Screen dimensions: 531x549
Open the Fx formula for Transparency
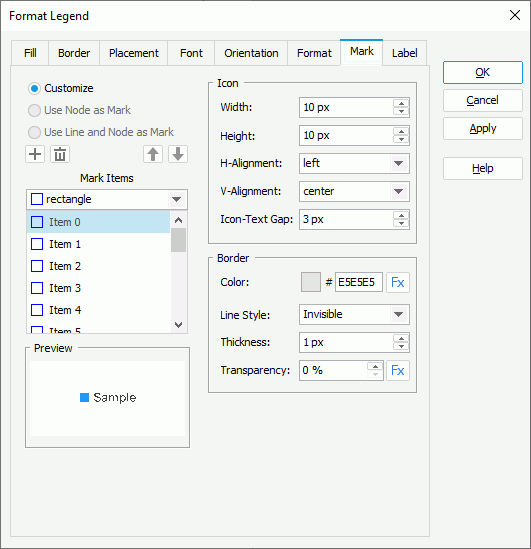(x=398, y=370)
